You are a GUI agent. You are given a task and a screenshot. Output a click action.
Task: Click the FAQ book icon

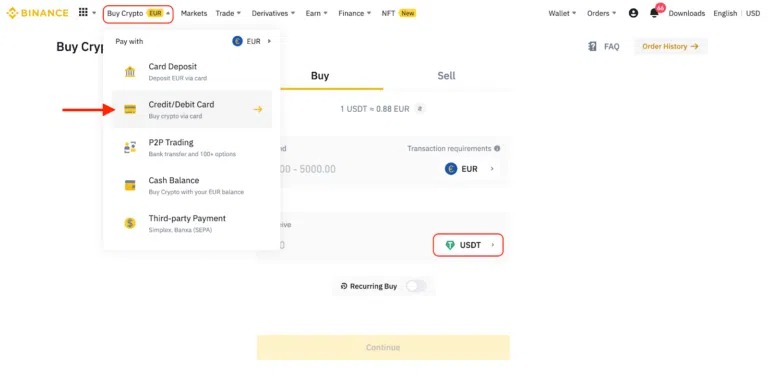click(x=592, y=46)
